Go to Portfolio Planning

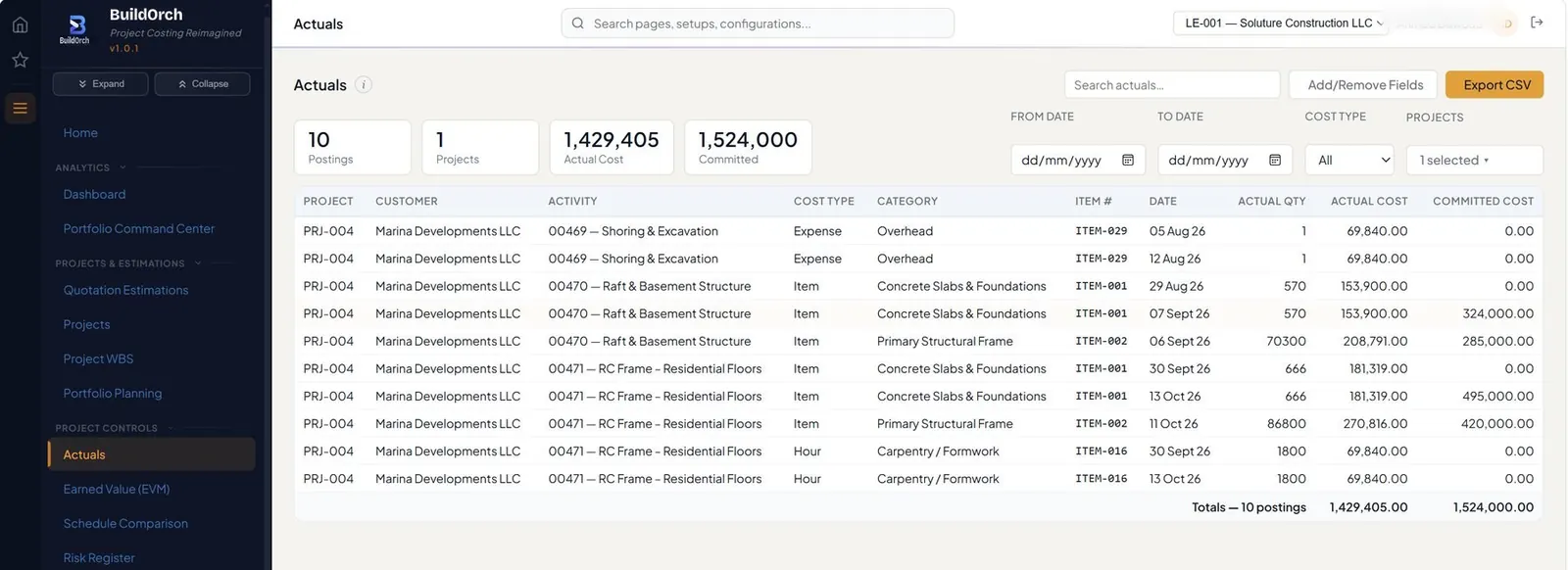pyautogui.click(x=113, y=394)
